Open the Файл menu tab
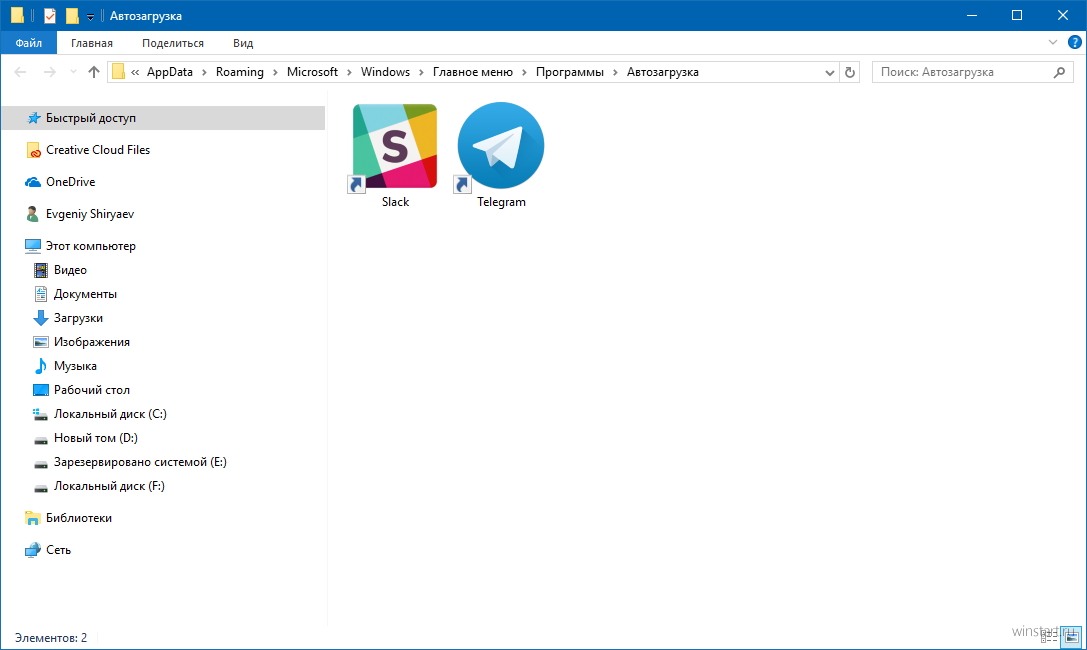This screenshot has height=650, width=1087. [28, 43]
